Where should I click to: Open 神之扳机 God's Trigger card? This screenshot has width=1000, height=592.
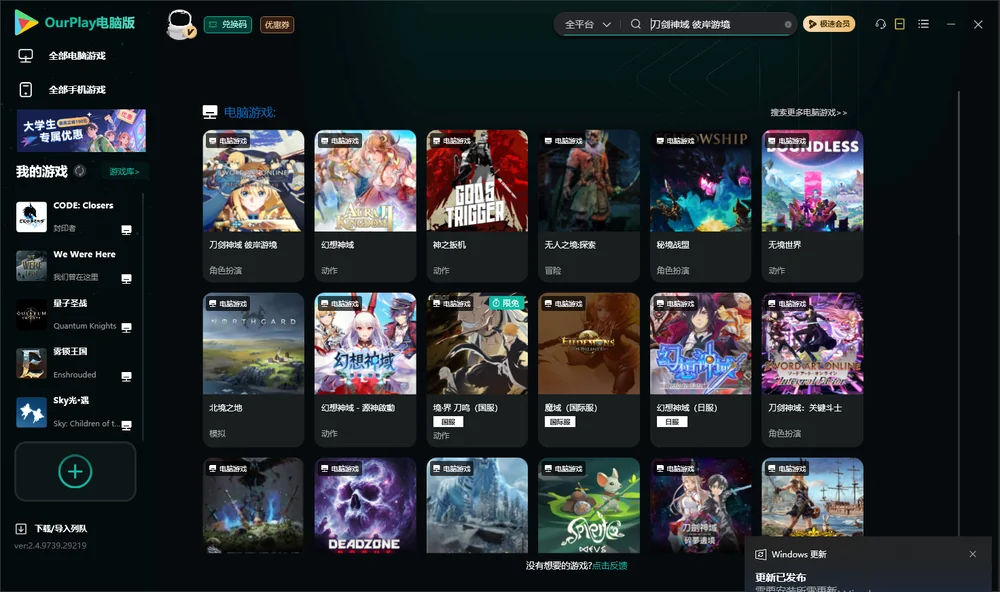tap(477, 205)
